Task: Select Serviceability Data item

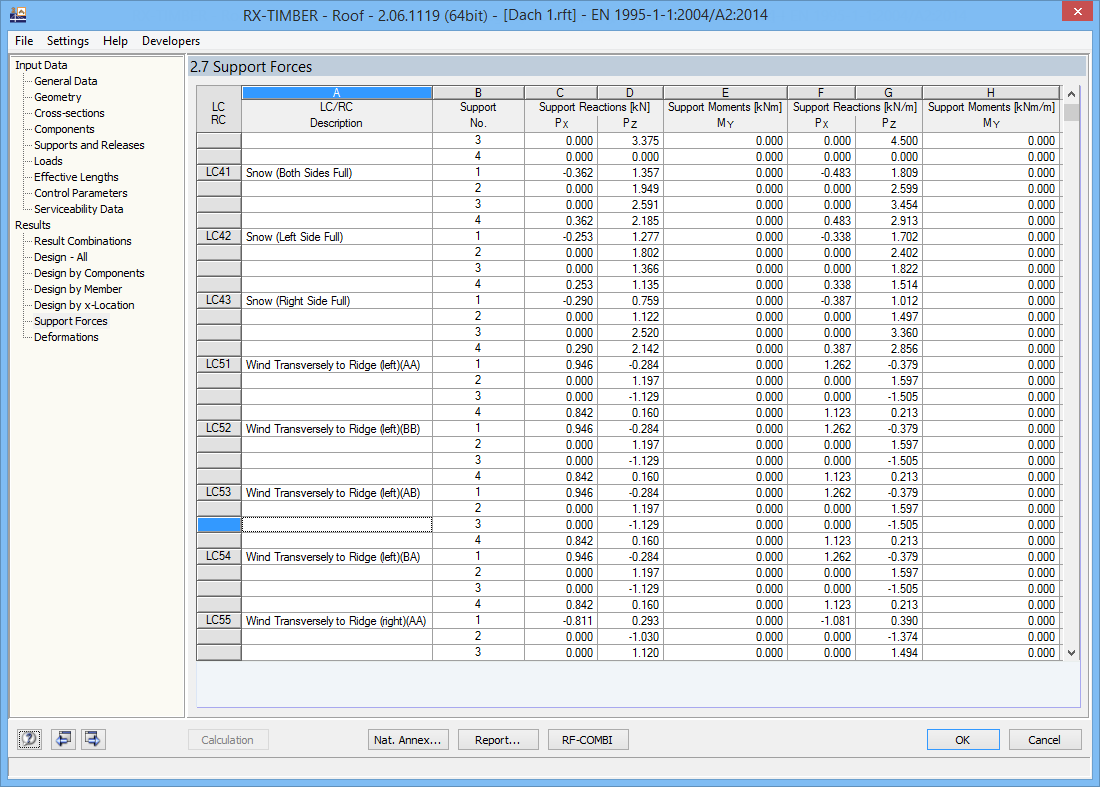Action: click(79, 209)
